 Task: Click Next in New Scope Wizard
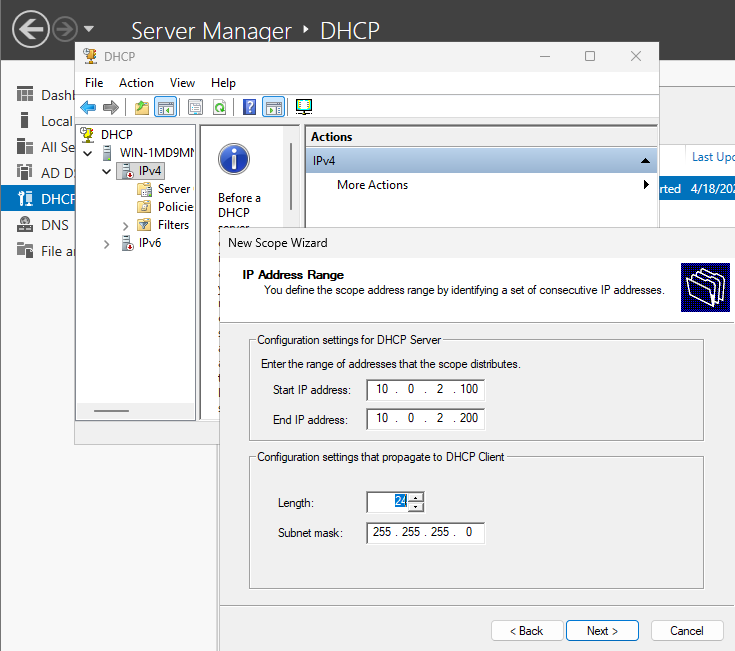pyautogui.click(x=602, y=631)
